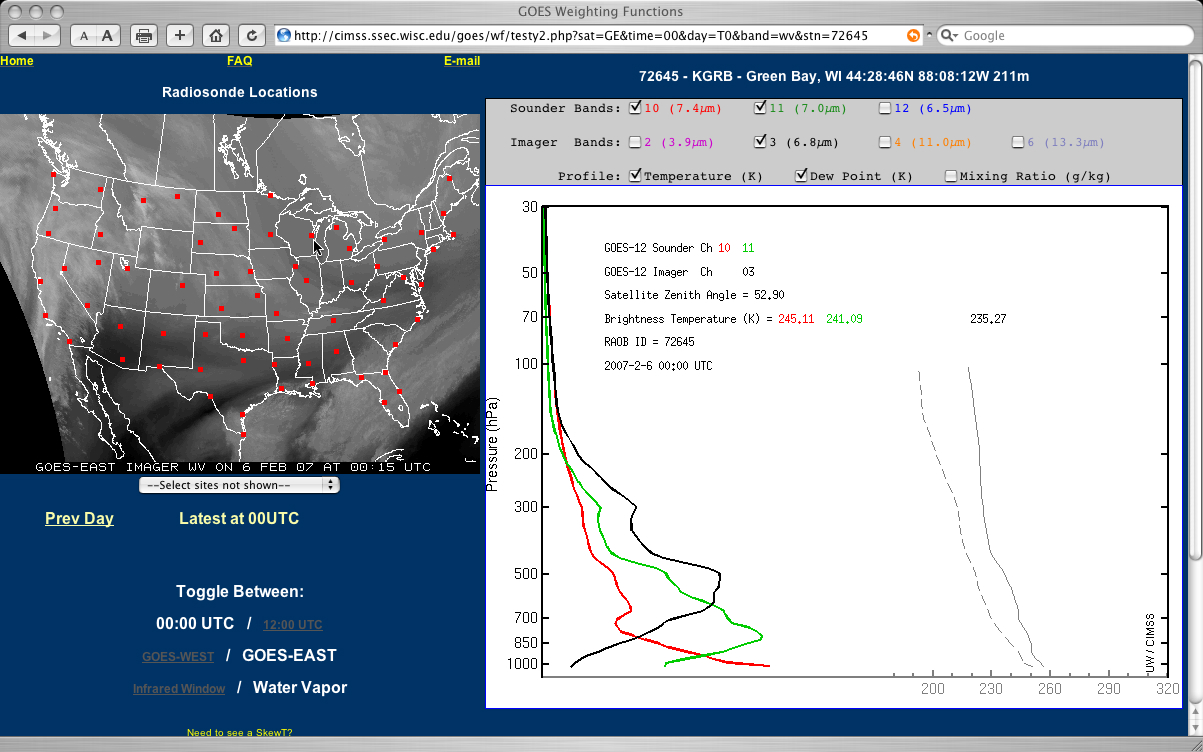Click 'Latest at 00UTC' text

[239, 518]
